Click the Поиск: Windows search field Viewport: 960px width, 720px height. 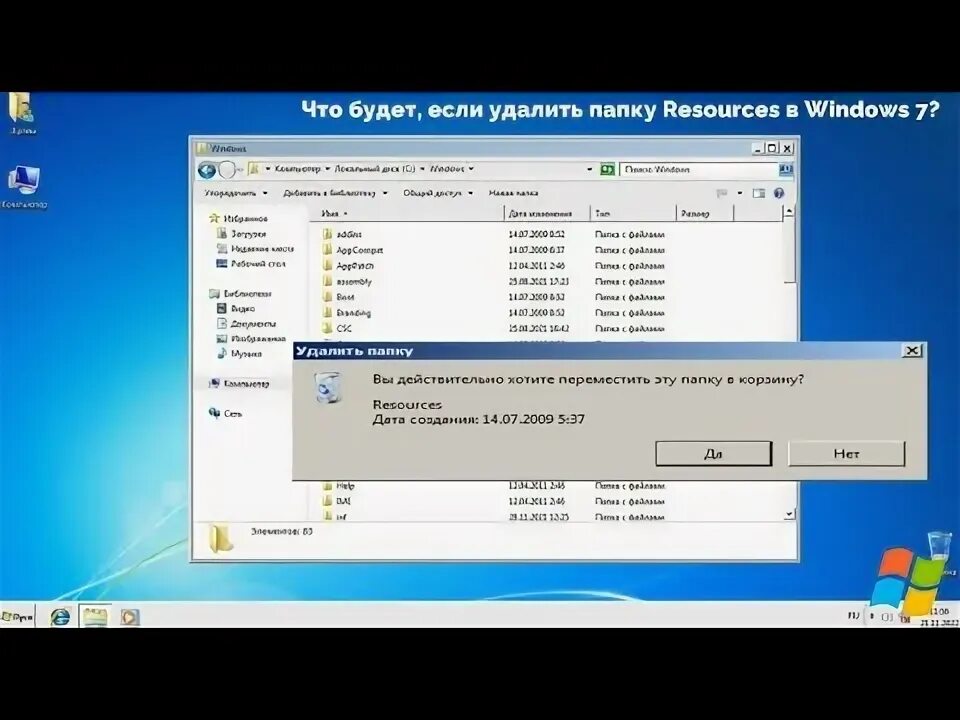[698, 170]
